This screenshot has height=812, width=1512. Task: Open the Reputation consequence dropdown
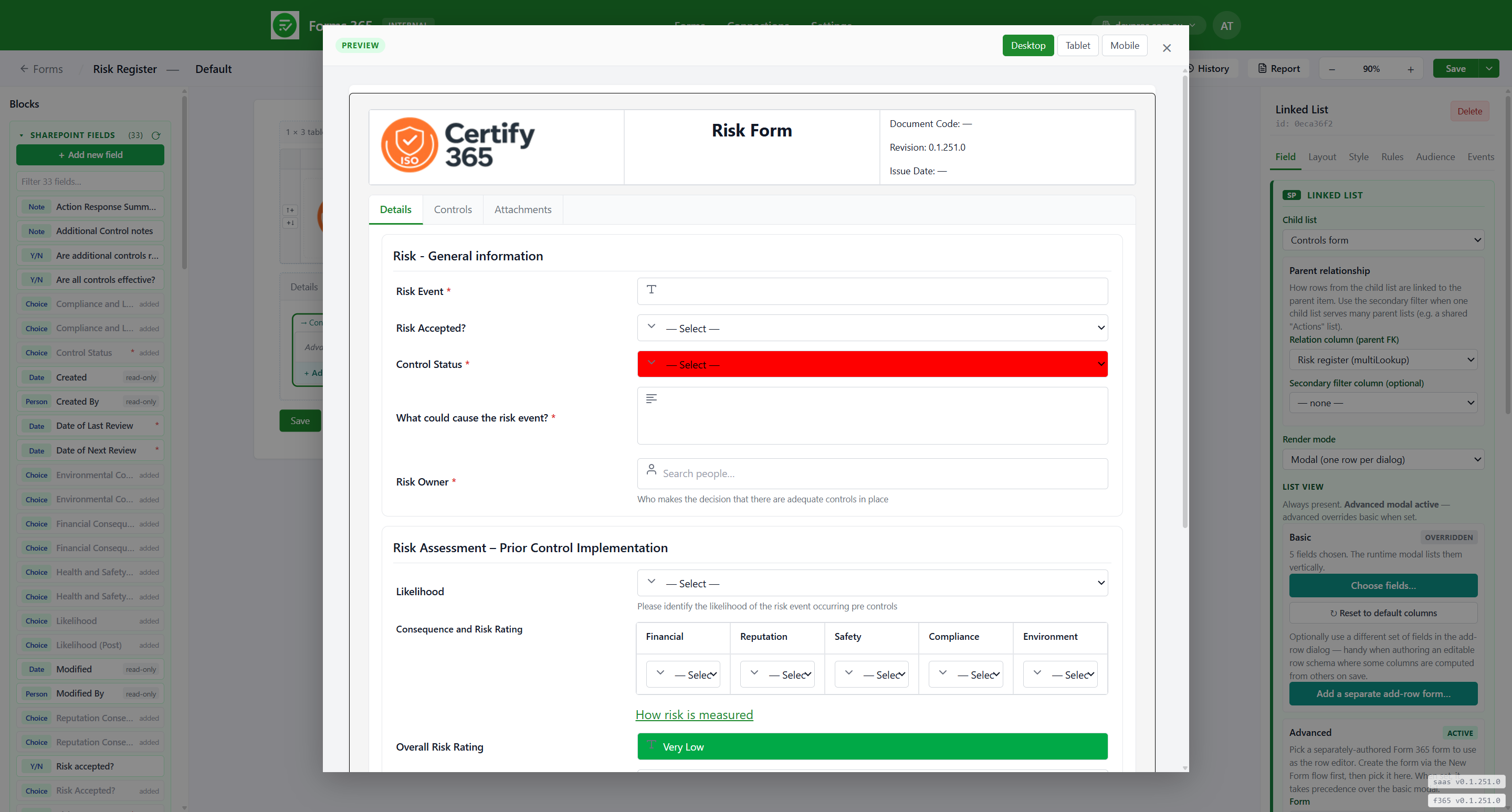(x=777, y=674)
